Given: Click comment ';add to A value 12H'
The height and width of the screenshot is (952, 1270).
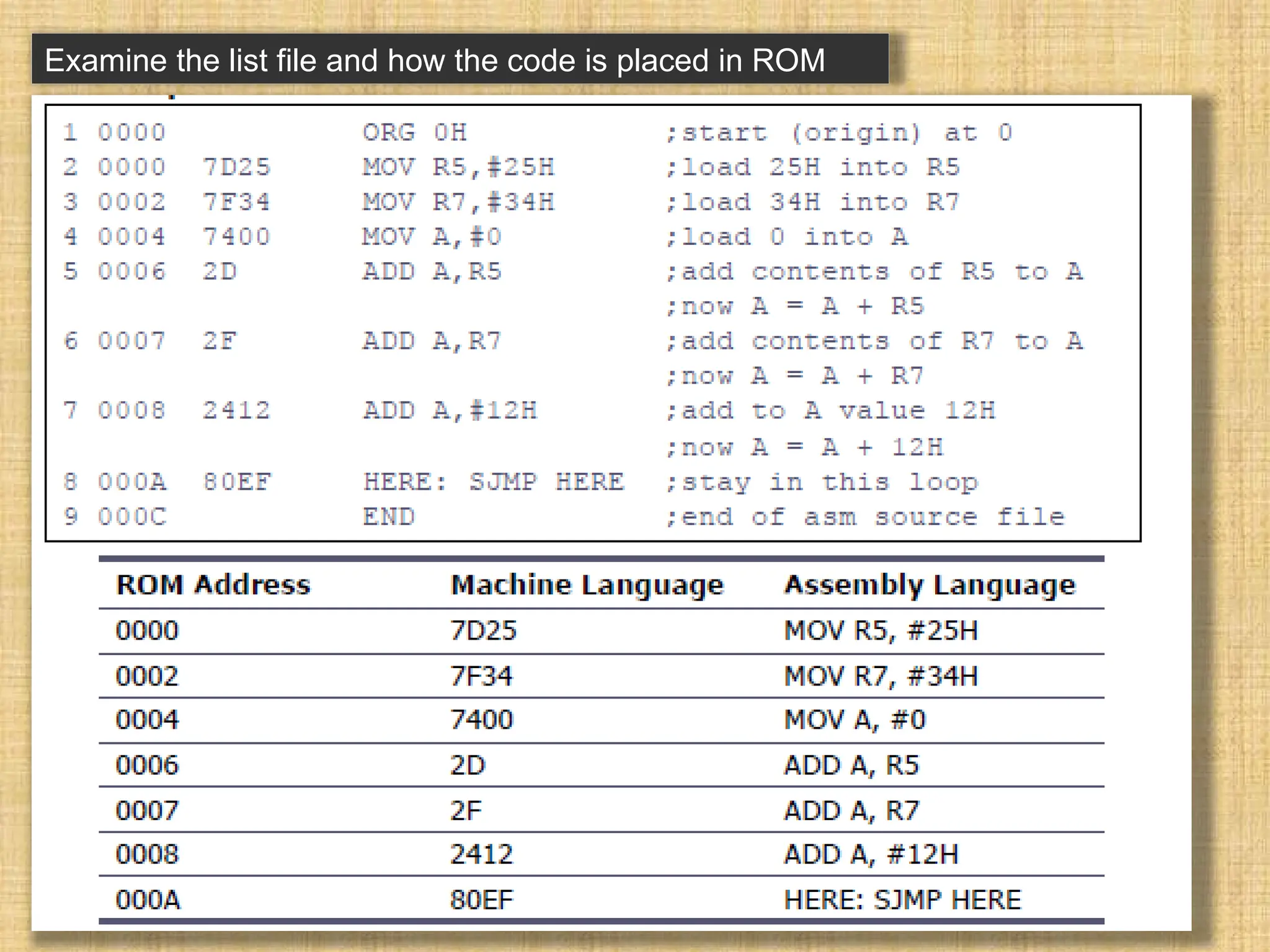Looking at the screenshot, I should [x=831, y=410].
